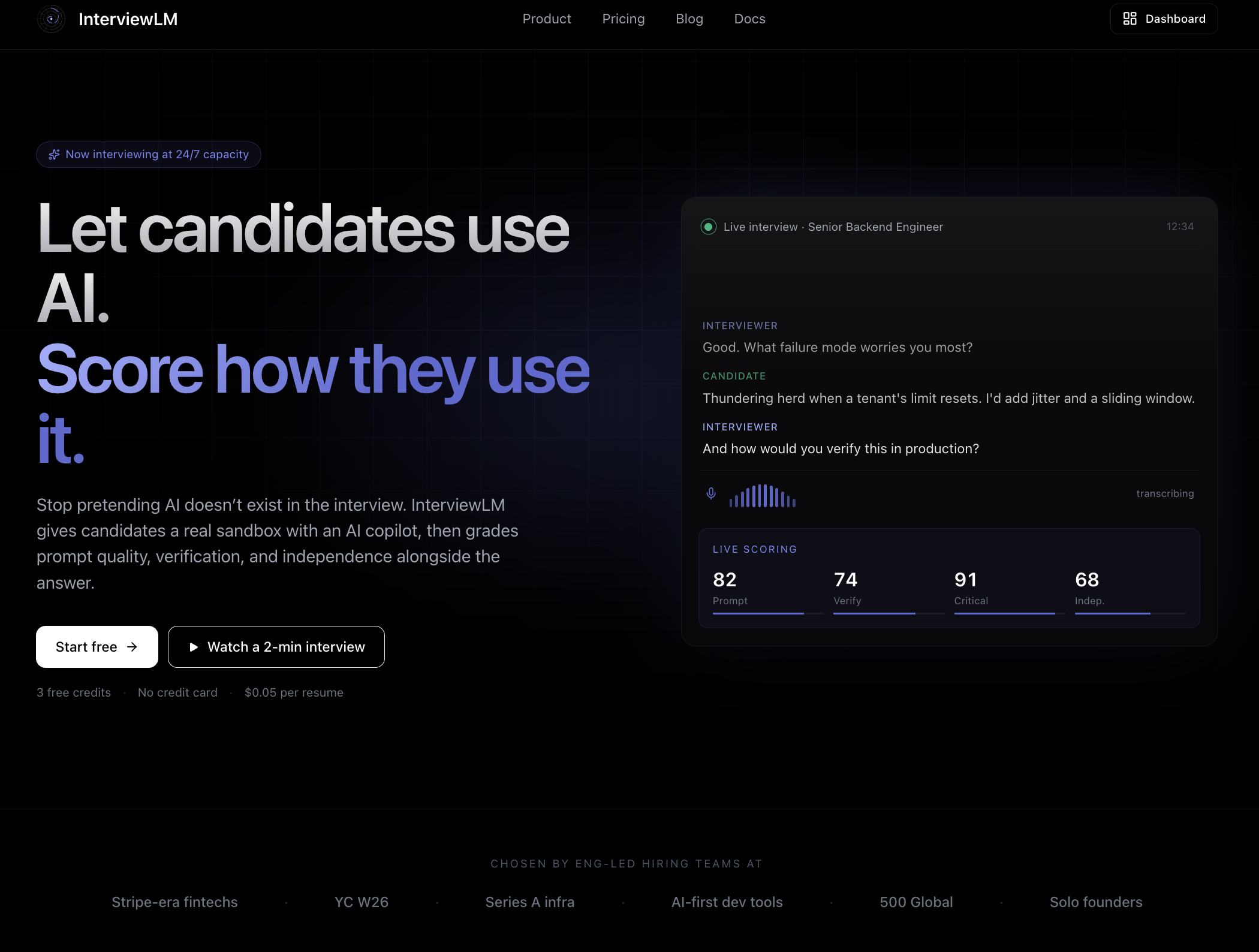Open the Blog link in navigation
Screen dimensions: 1259x952
tap(689, 19)
